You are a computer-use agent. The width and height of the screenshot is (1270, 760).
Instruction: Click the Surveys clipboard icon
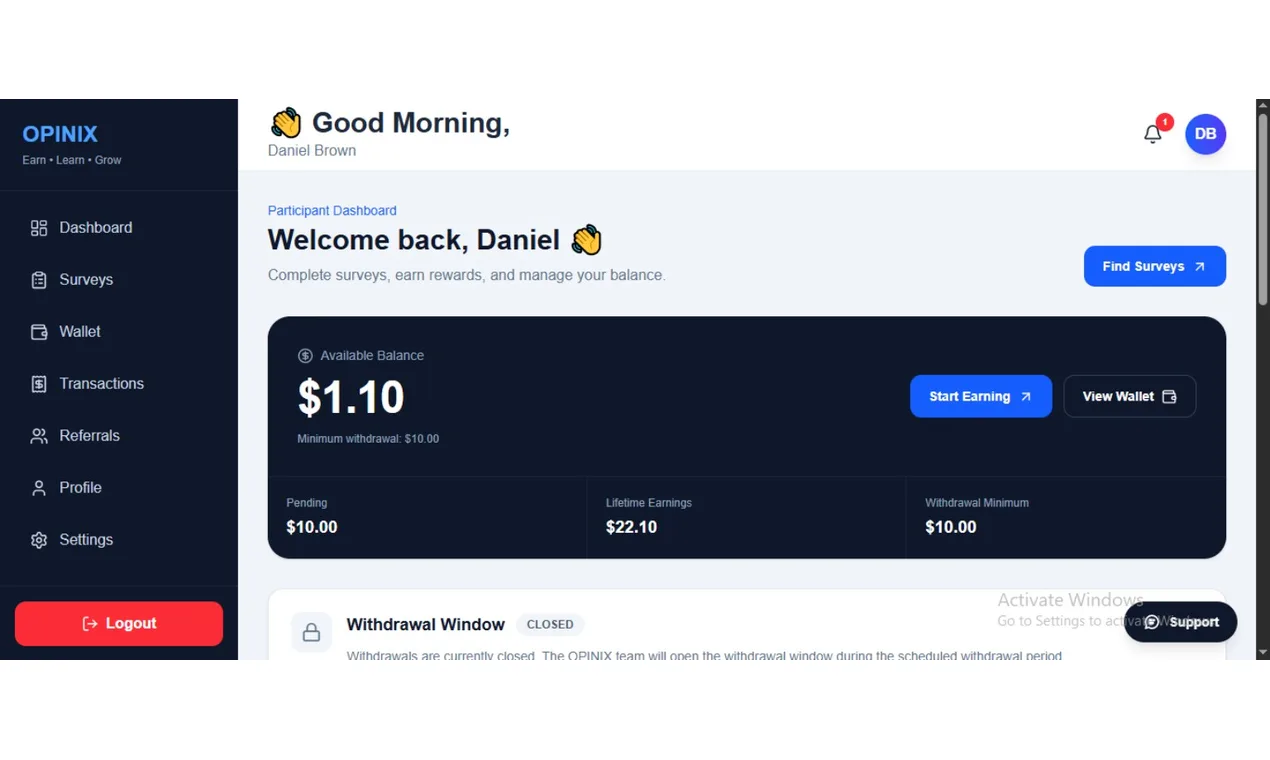pos(39,280)
